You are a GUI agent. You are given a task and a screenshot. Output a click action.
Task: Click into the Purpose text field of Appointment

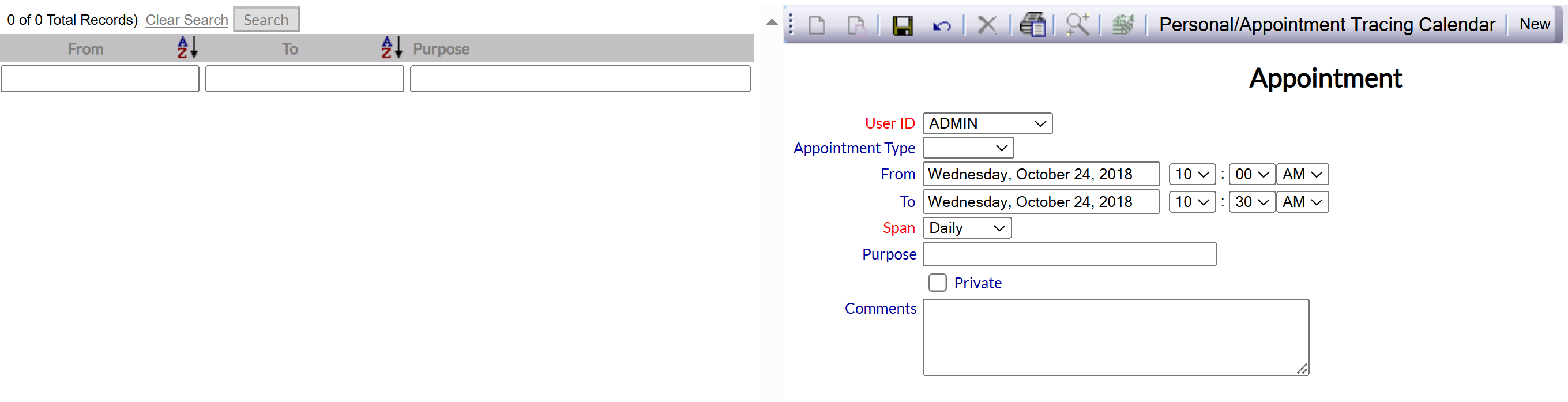click(x=1070, y=254)
